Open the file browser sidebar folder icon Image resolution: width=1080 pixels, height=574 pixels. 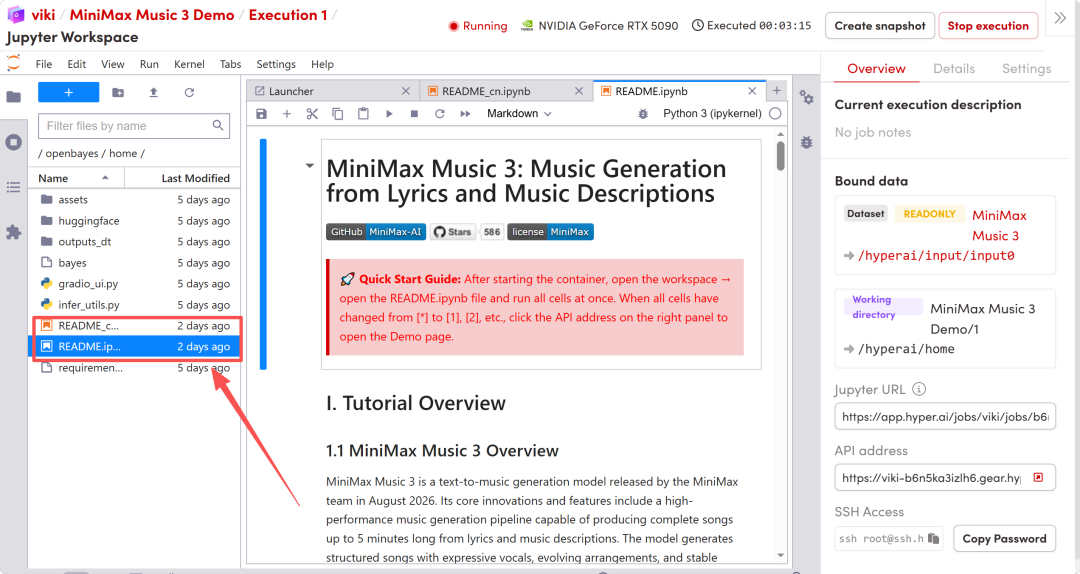click(x=14, y=96)
